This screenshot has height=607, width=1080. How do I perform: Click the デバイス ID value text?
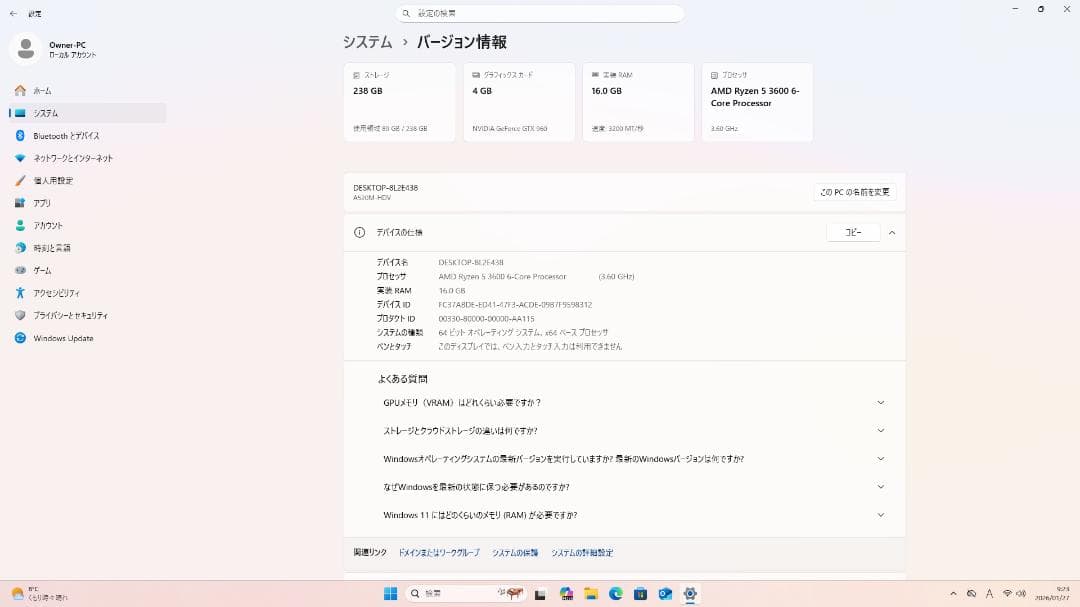515,305
